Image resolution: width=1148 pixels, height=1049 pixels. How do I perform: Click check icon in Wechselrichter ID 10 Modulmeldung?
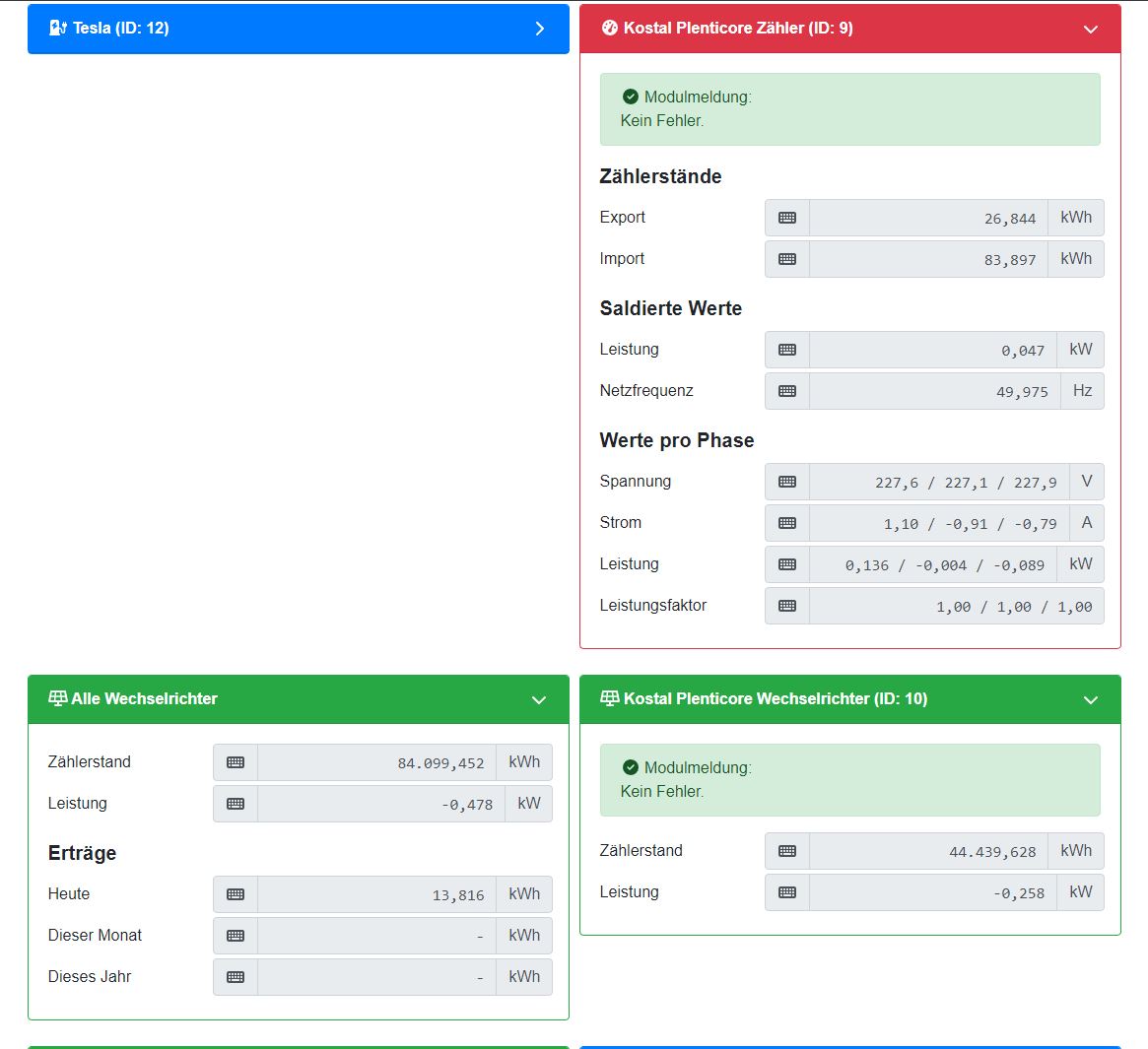tap(631, 767)
